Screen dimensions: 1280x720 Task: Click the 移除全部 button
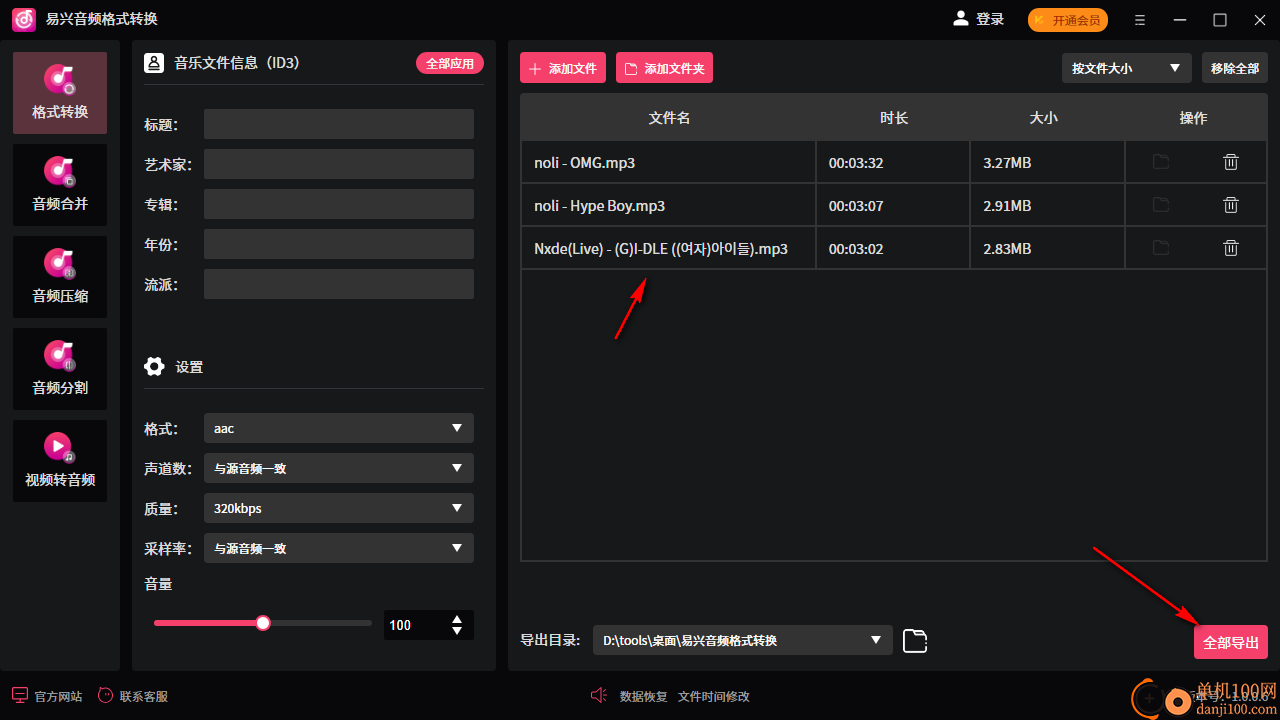(1235, 68)
